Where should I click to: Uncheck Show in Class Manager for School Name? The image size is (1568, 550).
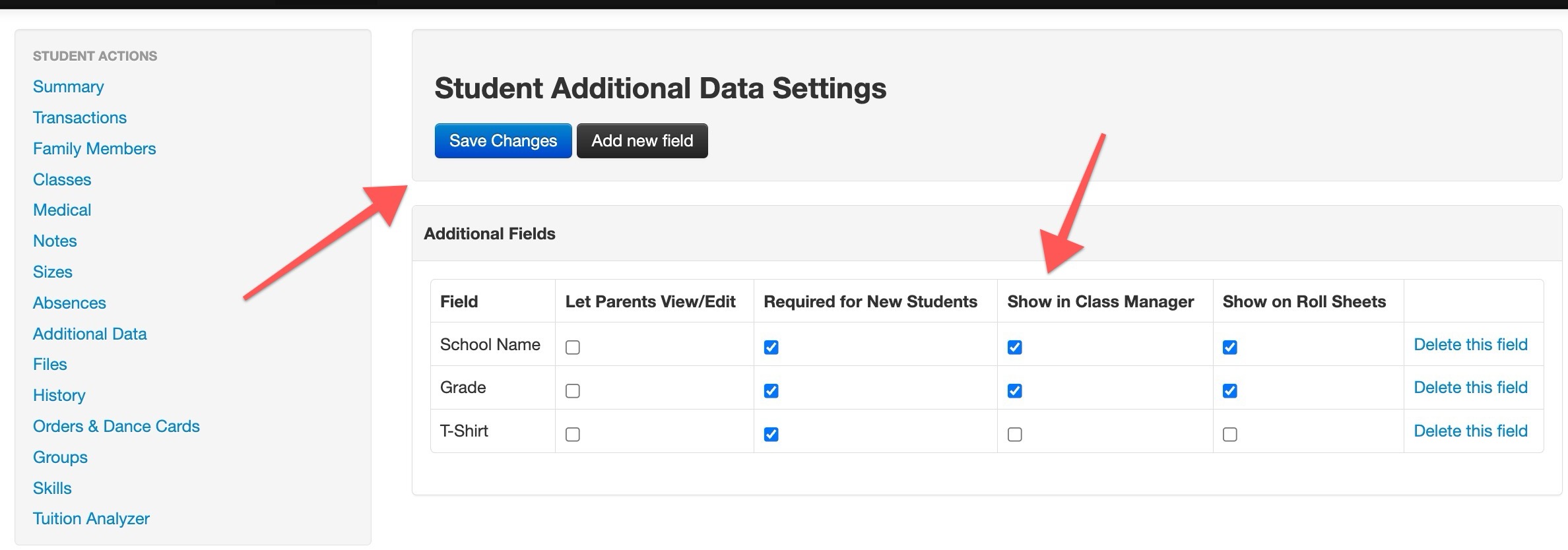pos(1015,348)
